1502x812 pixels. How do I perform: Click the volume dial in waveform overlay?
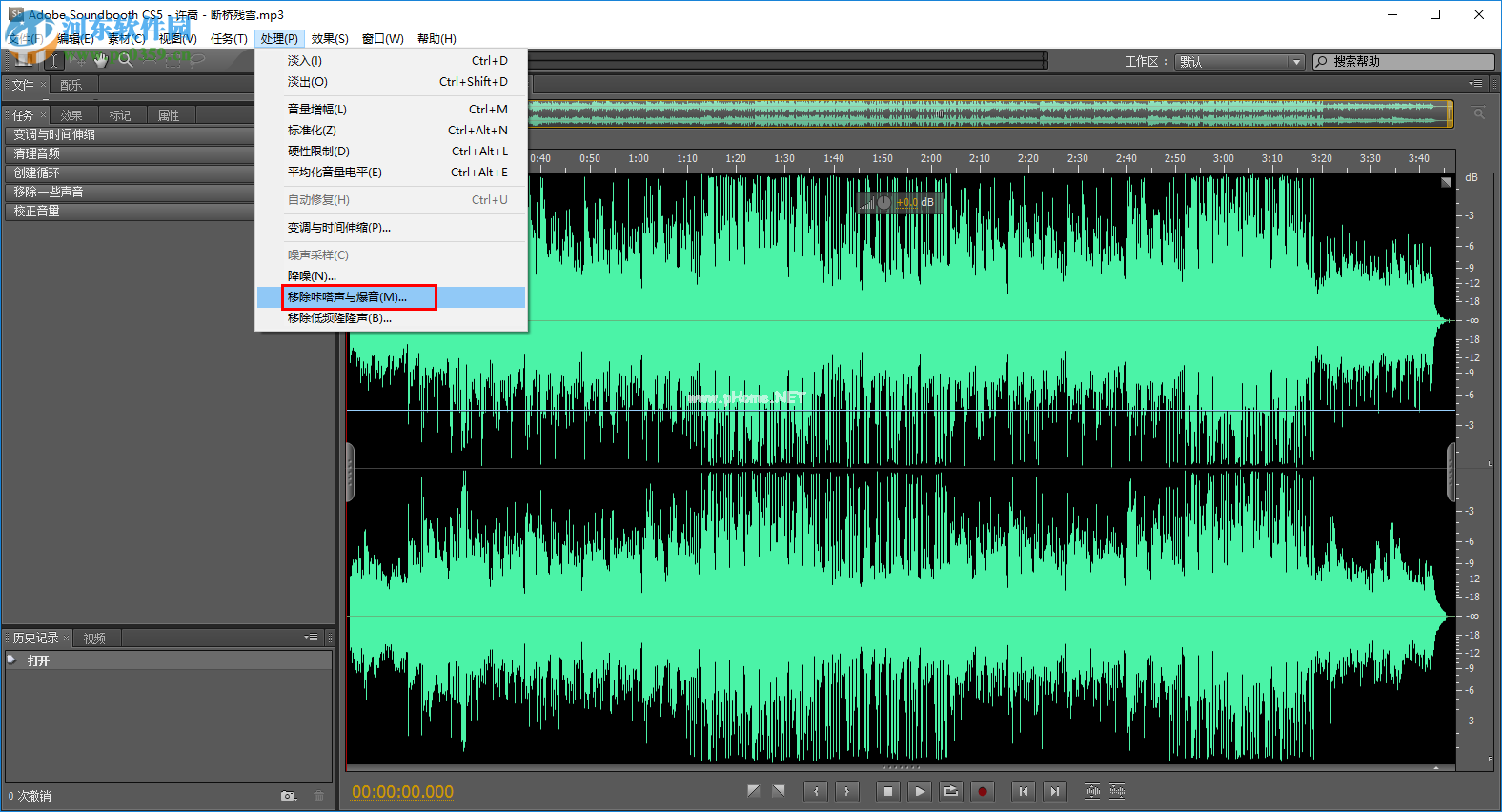(883, 202)
